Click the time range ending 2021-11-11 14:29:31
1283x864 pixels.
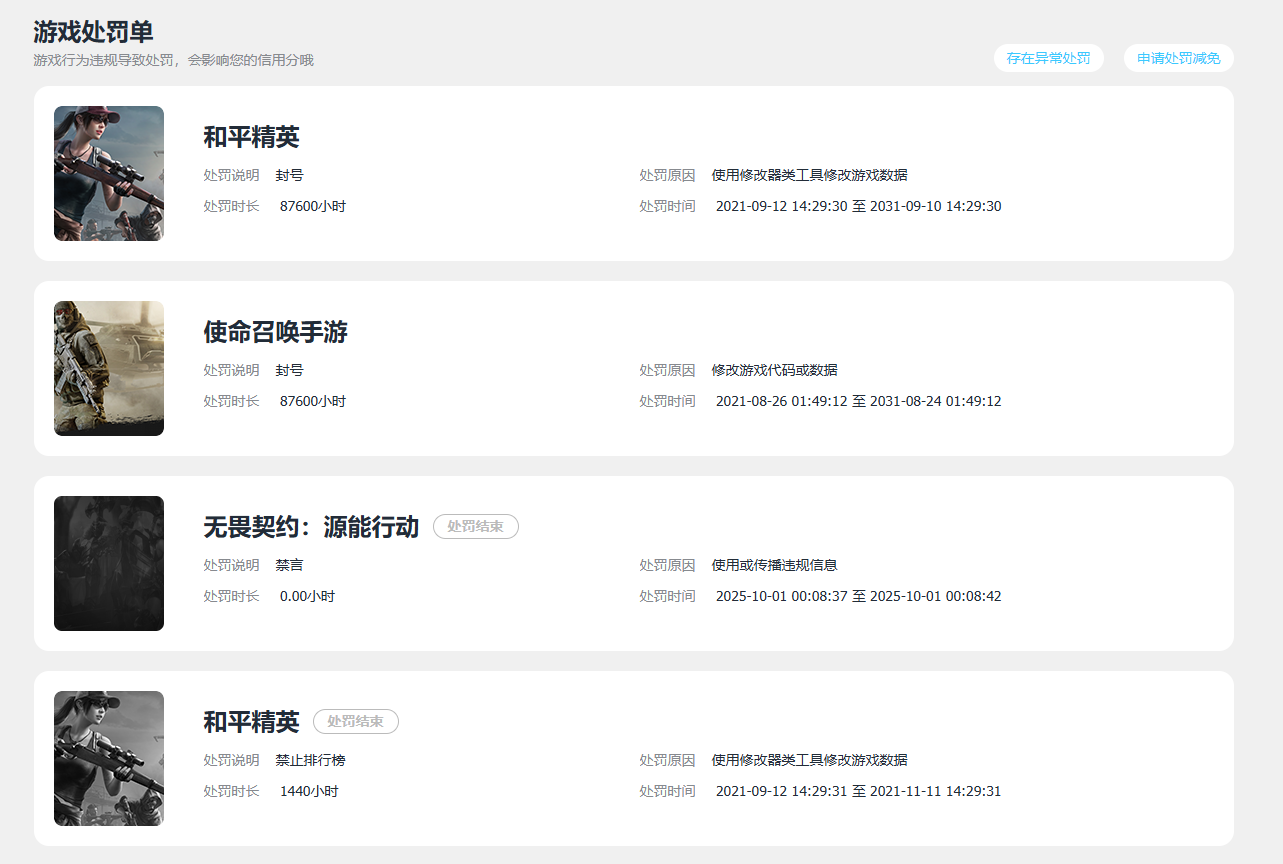(859, 791)
